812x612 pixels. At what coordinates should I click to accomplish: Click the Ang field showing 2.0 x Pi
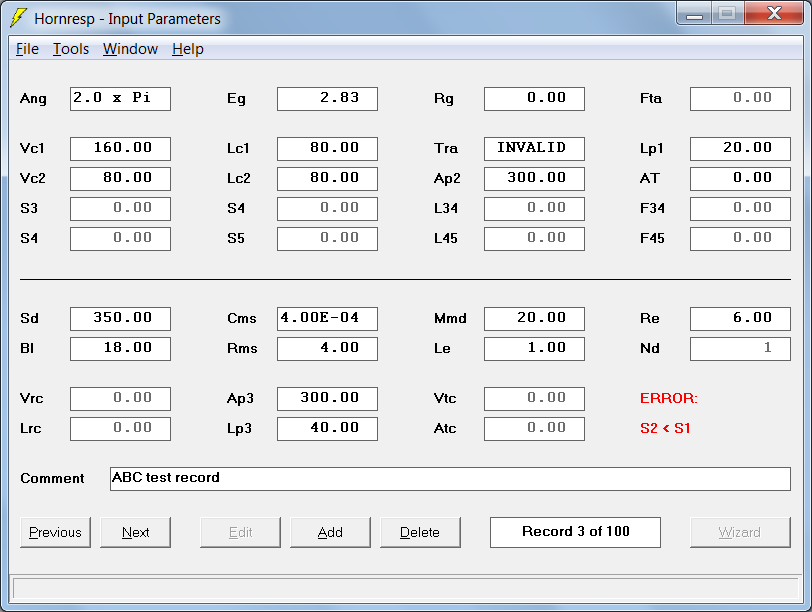coord(120,99)
